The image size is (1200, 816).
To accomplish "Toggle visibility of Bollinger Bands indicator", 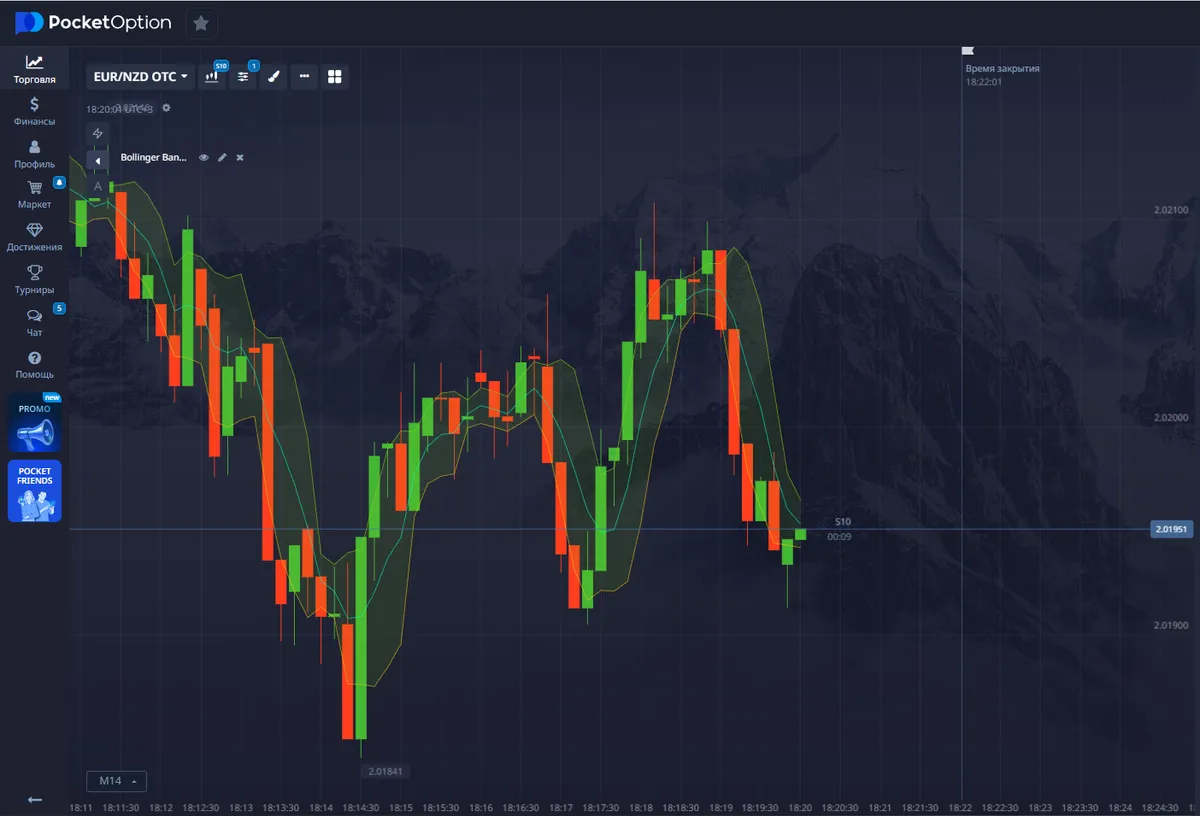I will 203,157.
